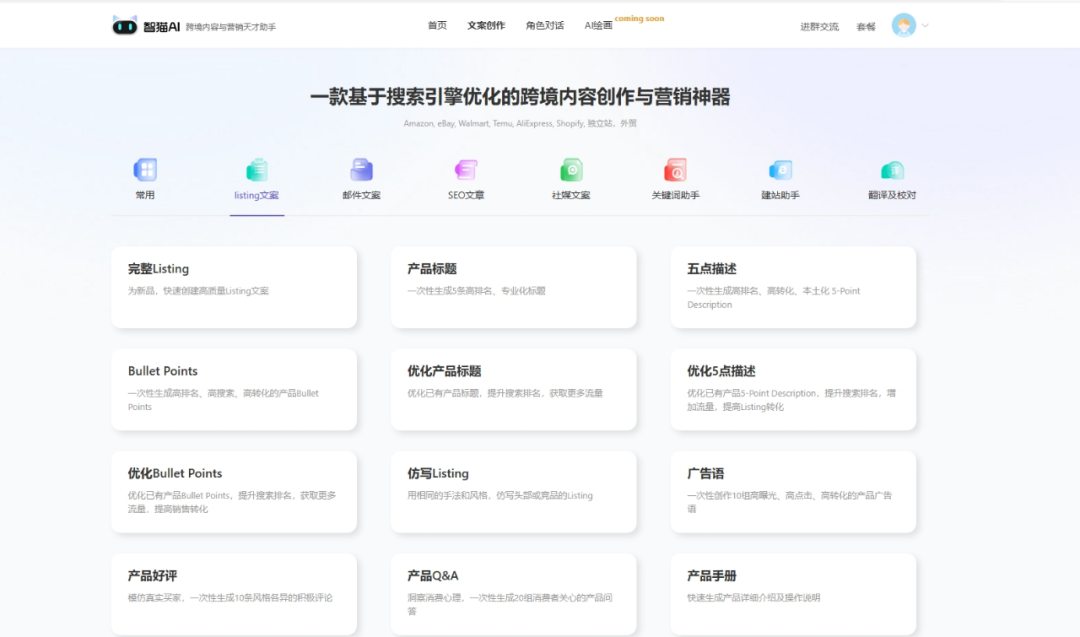Select the 建站助手 category icon
Viewport: 1080px width, 637px height.
781,172
